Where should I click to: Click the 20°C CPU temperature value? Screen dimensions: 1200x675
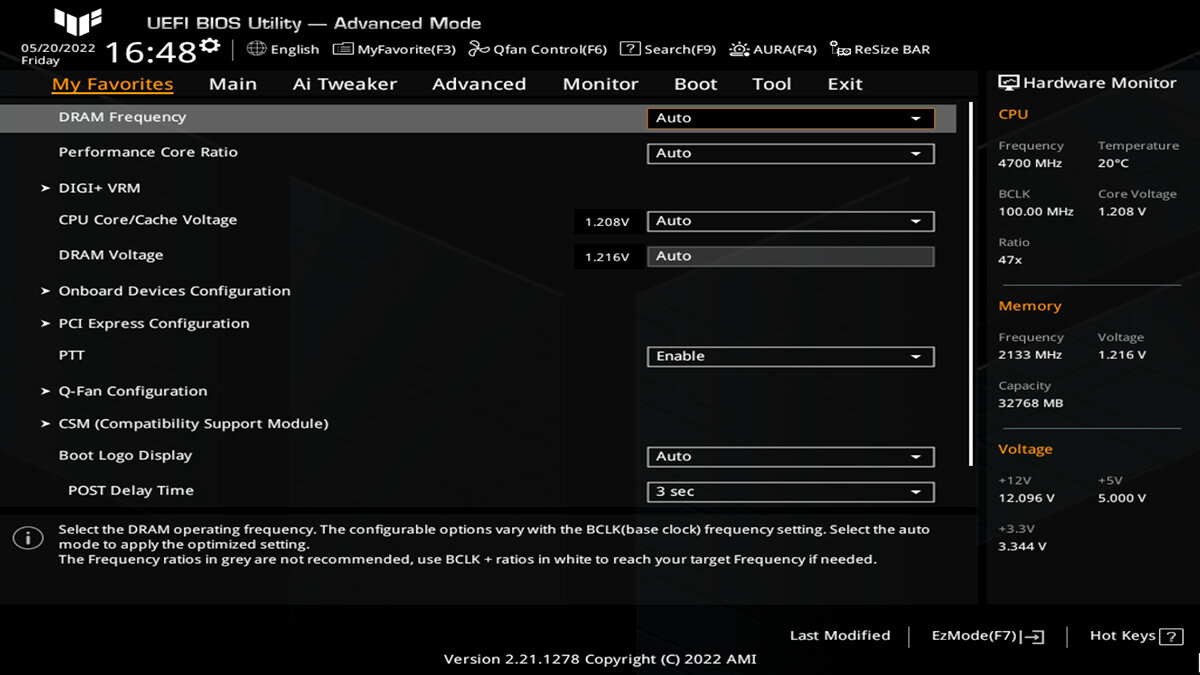pyautogui.click(x=1113, y=163)
